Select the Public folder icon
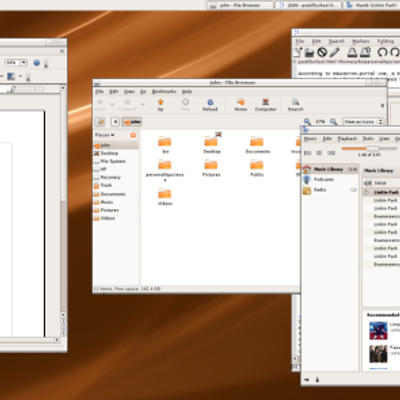Screen dimensions: 400x400 click(x=257, y=165)
